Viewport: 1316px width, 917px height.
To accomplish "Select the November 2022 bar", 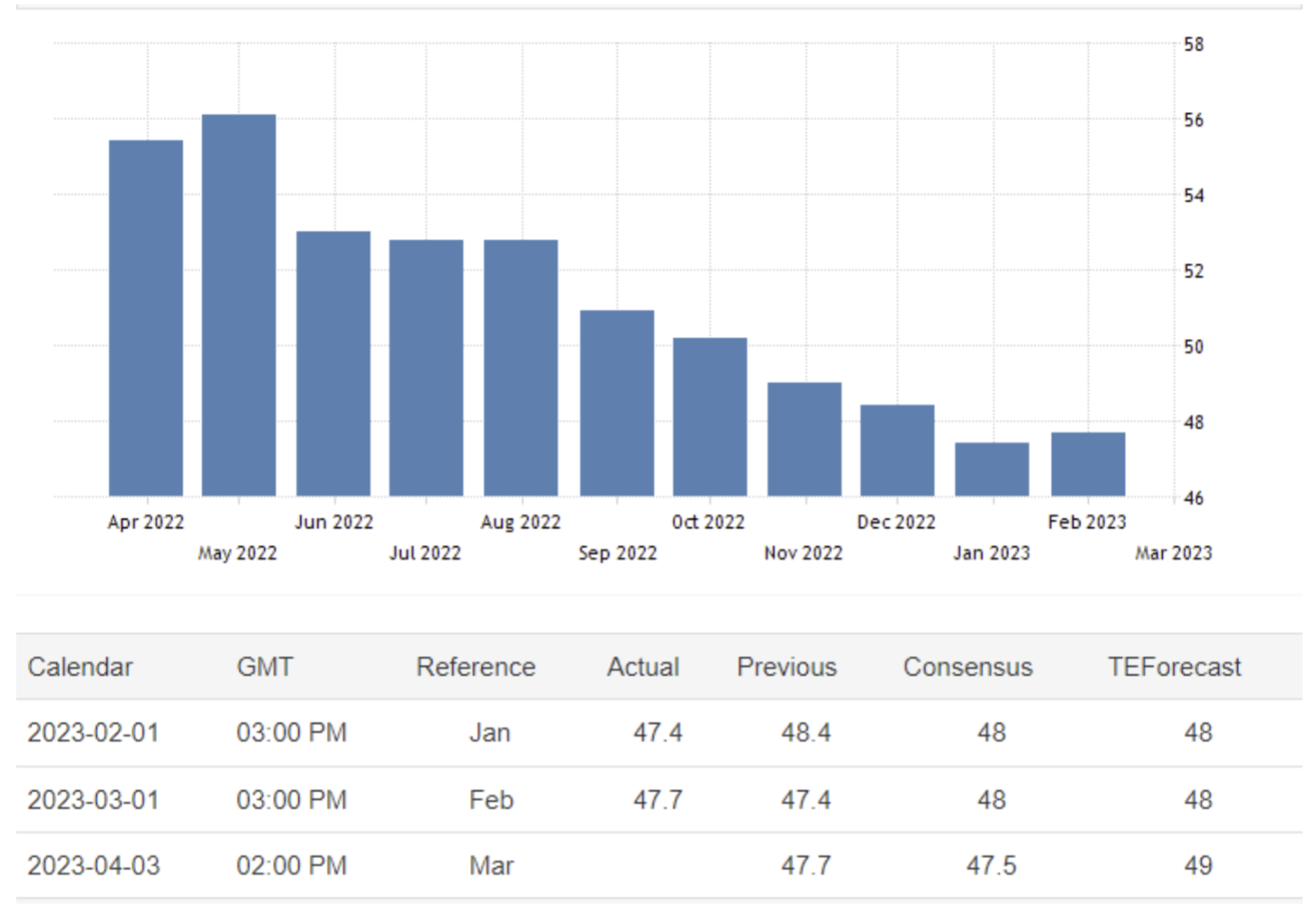I will [804, 440].
